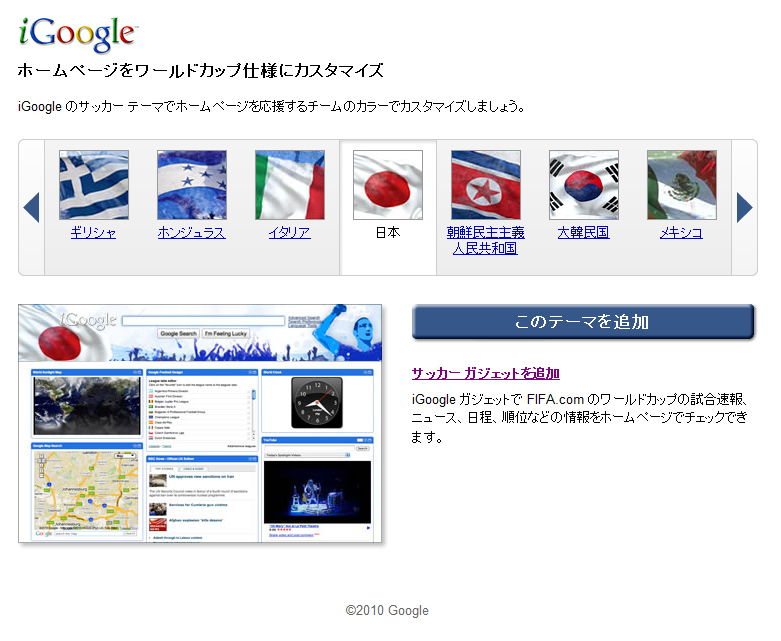Screen dimensions: 781x641
Task: Select the Greece flag thumbnail
Action: tap(94, 185)
